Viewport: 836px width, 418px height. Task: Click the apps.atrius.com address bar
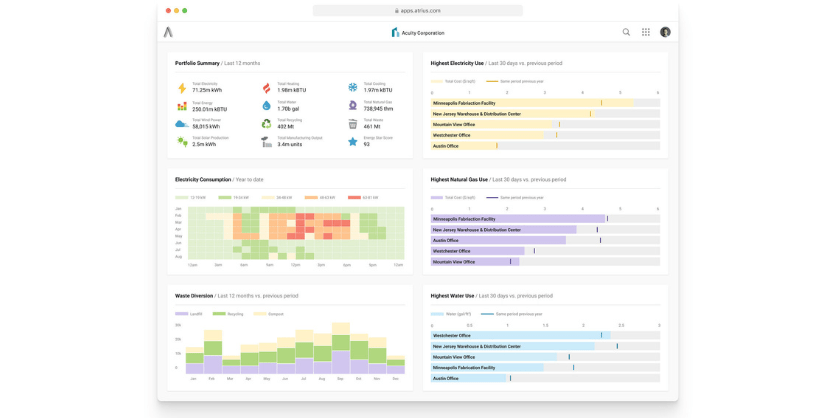(x=417, y=11)
